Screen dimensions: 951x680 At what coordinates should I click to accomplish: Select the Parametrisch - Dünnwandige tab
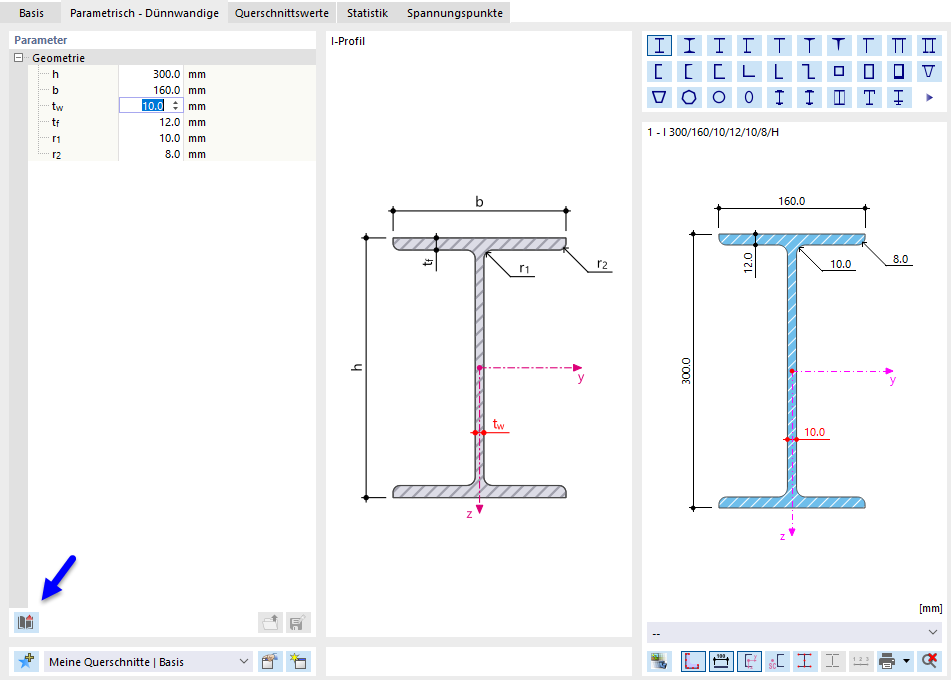(x=144, y=13)
